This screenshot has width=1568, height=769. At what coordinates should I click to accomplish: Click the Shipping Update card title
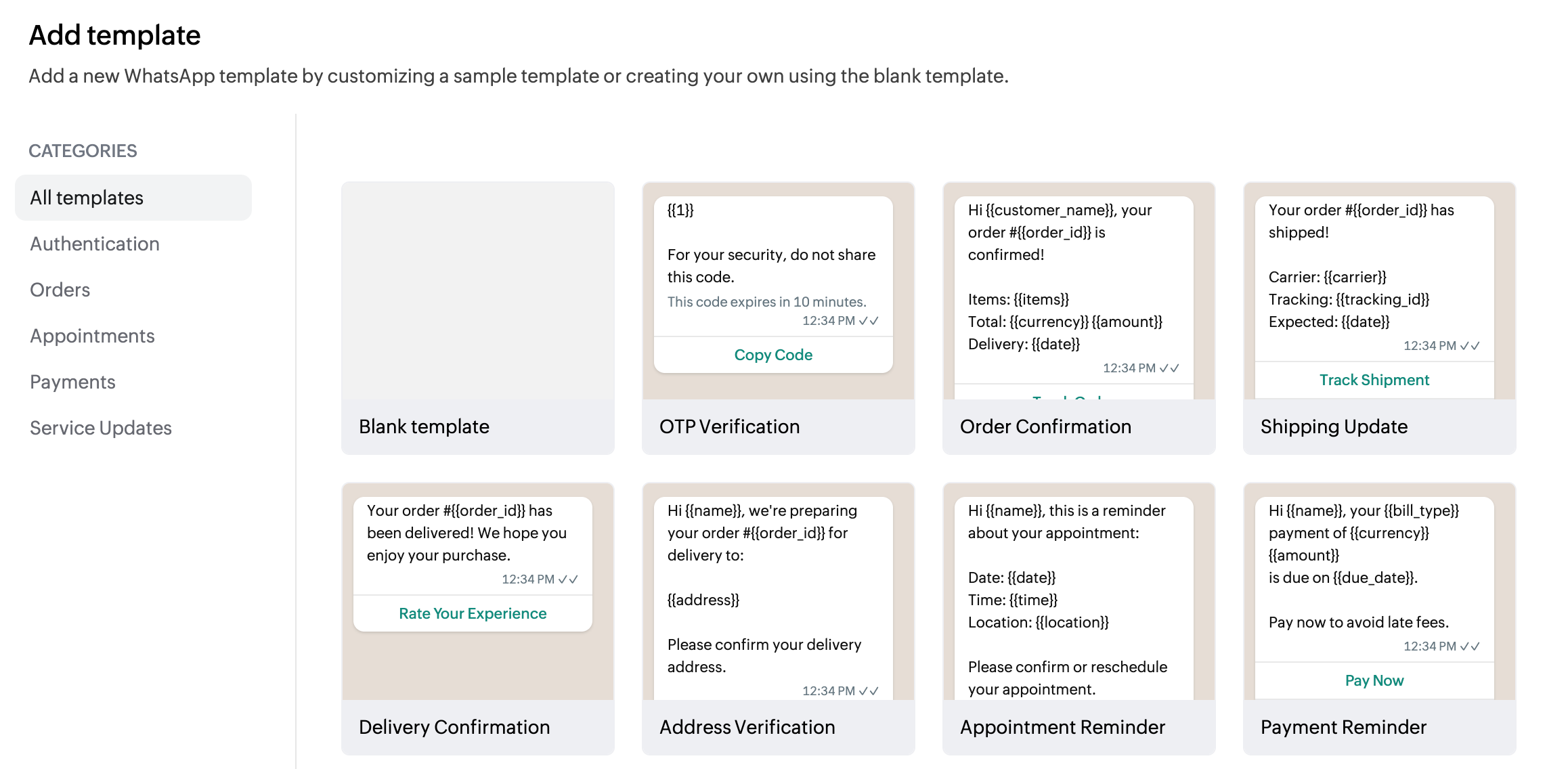click(x=1334, y=426)
